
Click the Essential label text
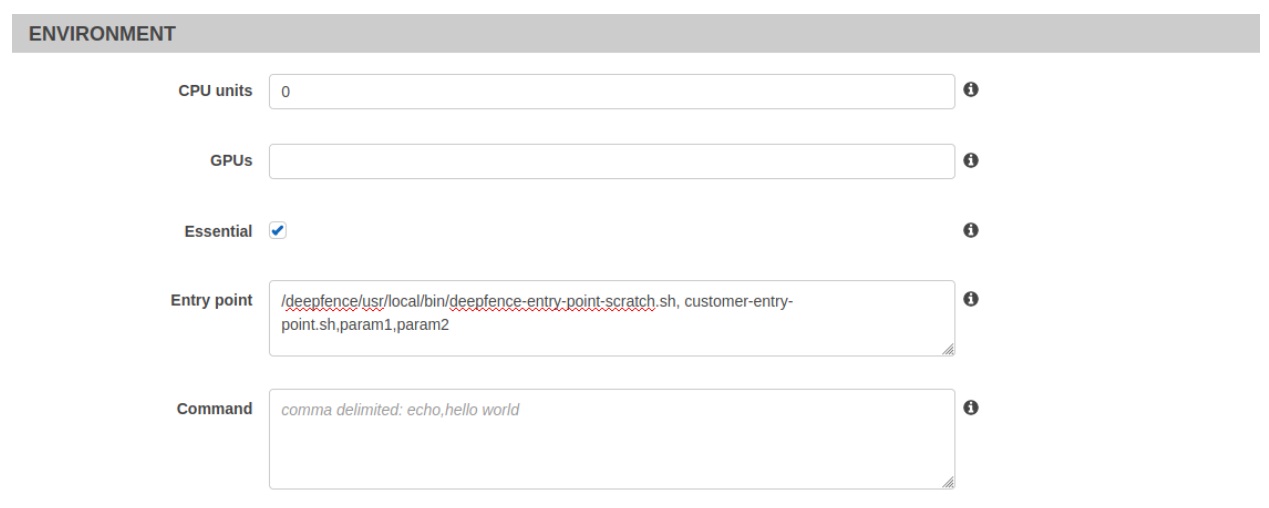point(219,231)
